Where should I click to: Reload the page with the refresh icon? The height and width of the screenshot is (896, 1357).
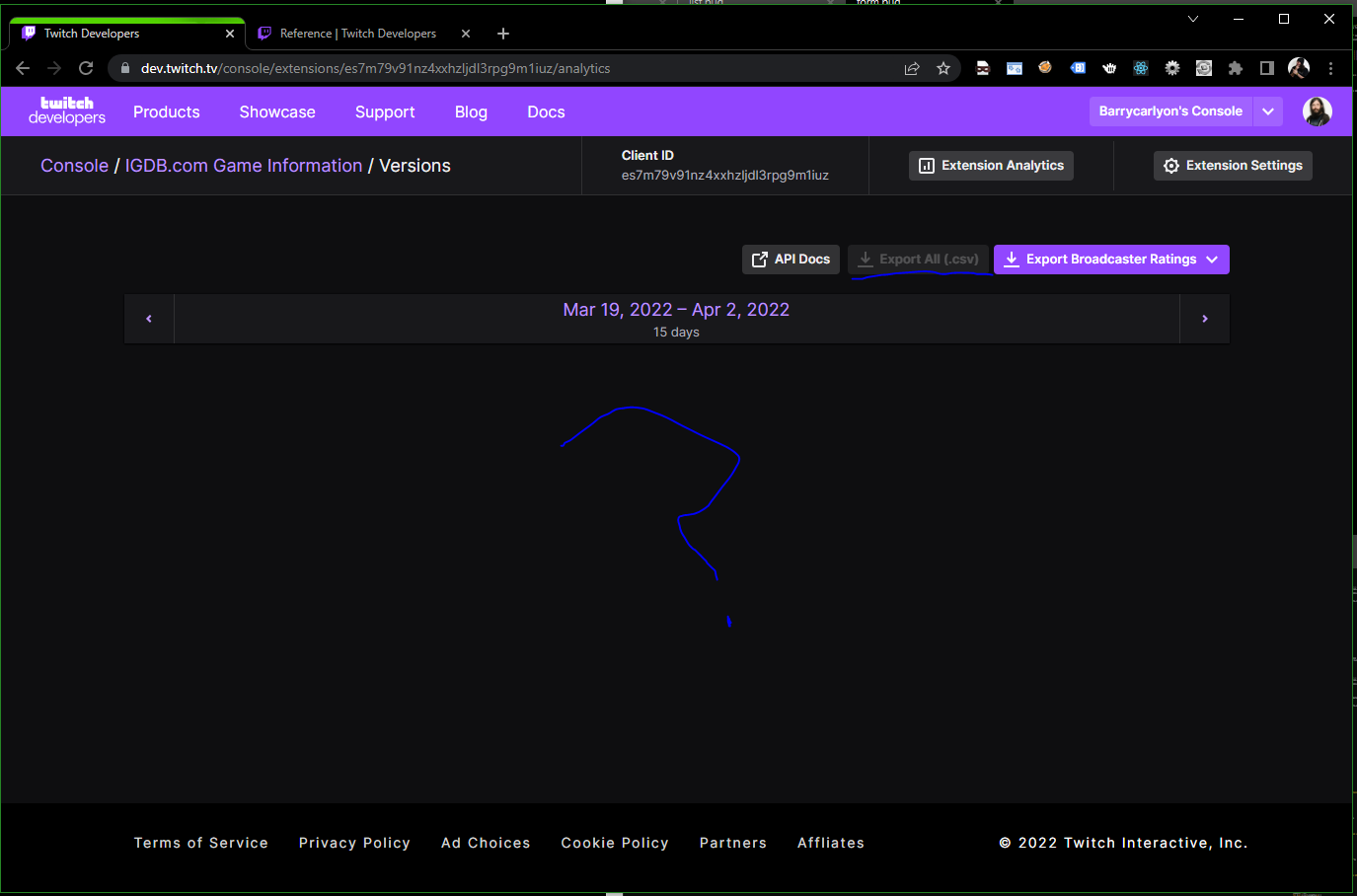85,68
